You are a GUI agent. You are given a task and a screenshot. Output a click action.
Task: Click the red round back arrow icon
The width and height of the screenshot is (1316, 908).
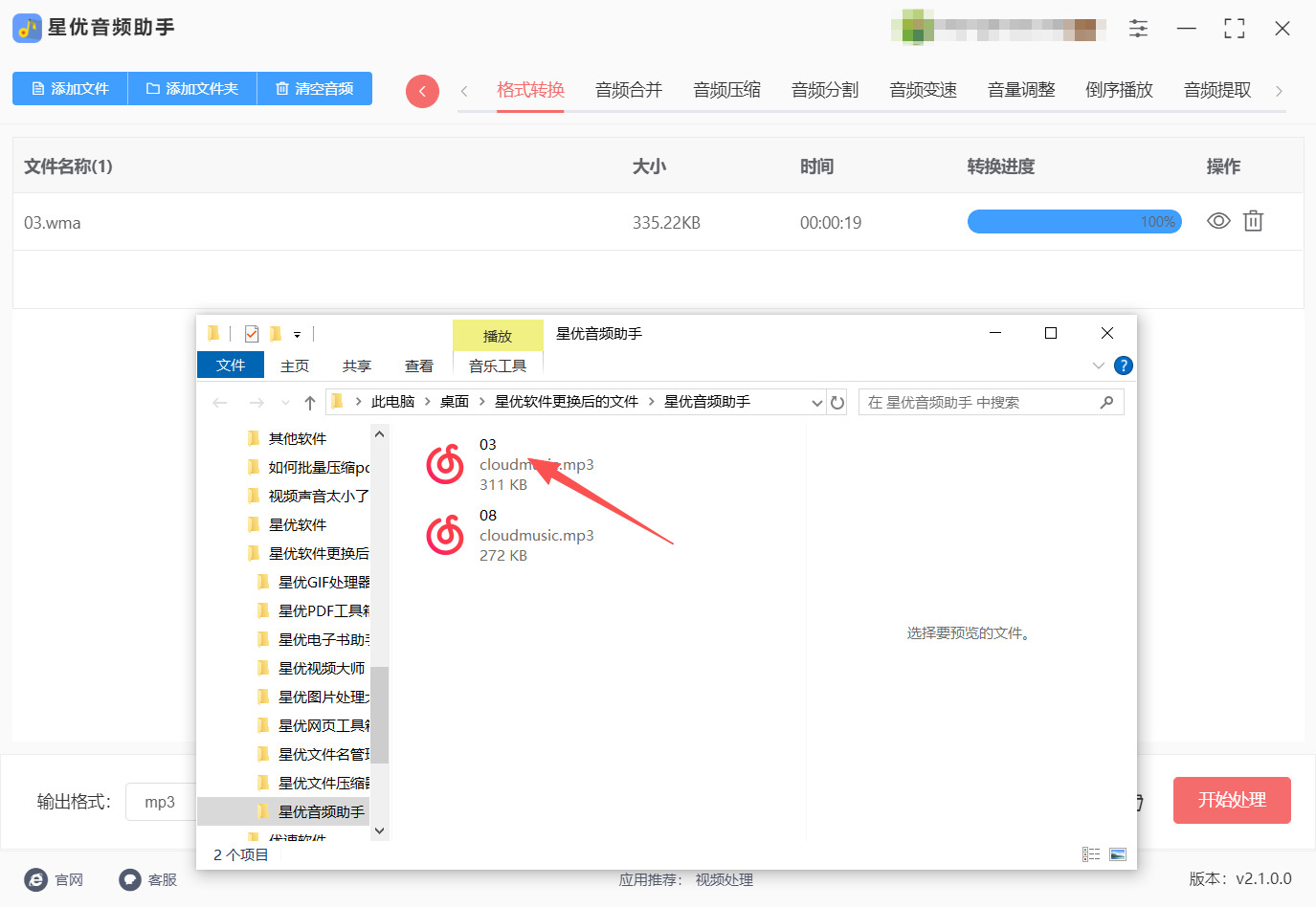422,92
